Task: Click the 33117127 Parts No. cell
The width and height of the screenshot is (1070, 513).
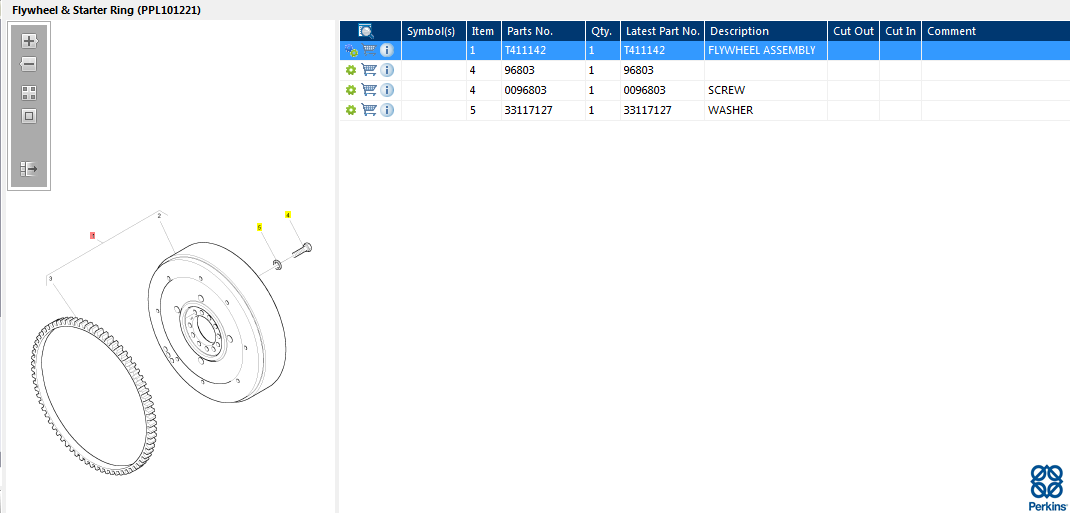Action: tap(543, 110)
